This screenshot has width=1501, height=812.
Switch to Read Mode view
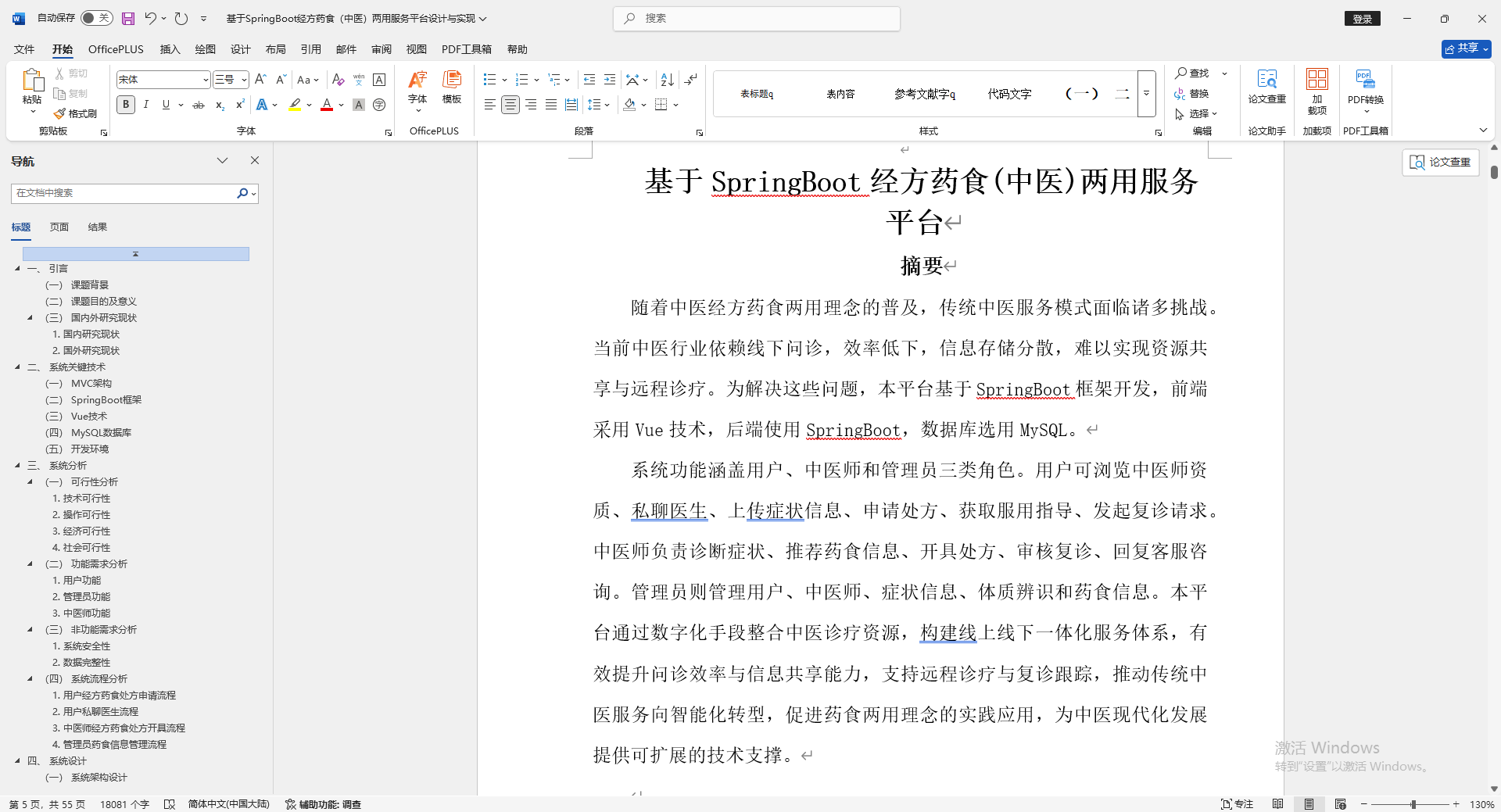pos(1278,804)
